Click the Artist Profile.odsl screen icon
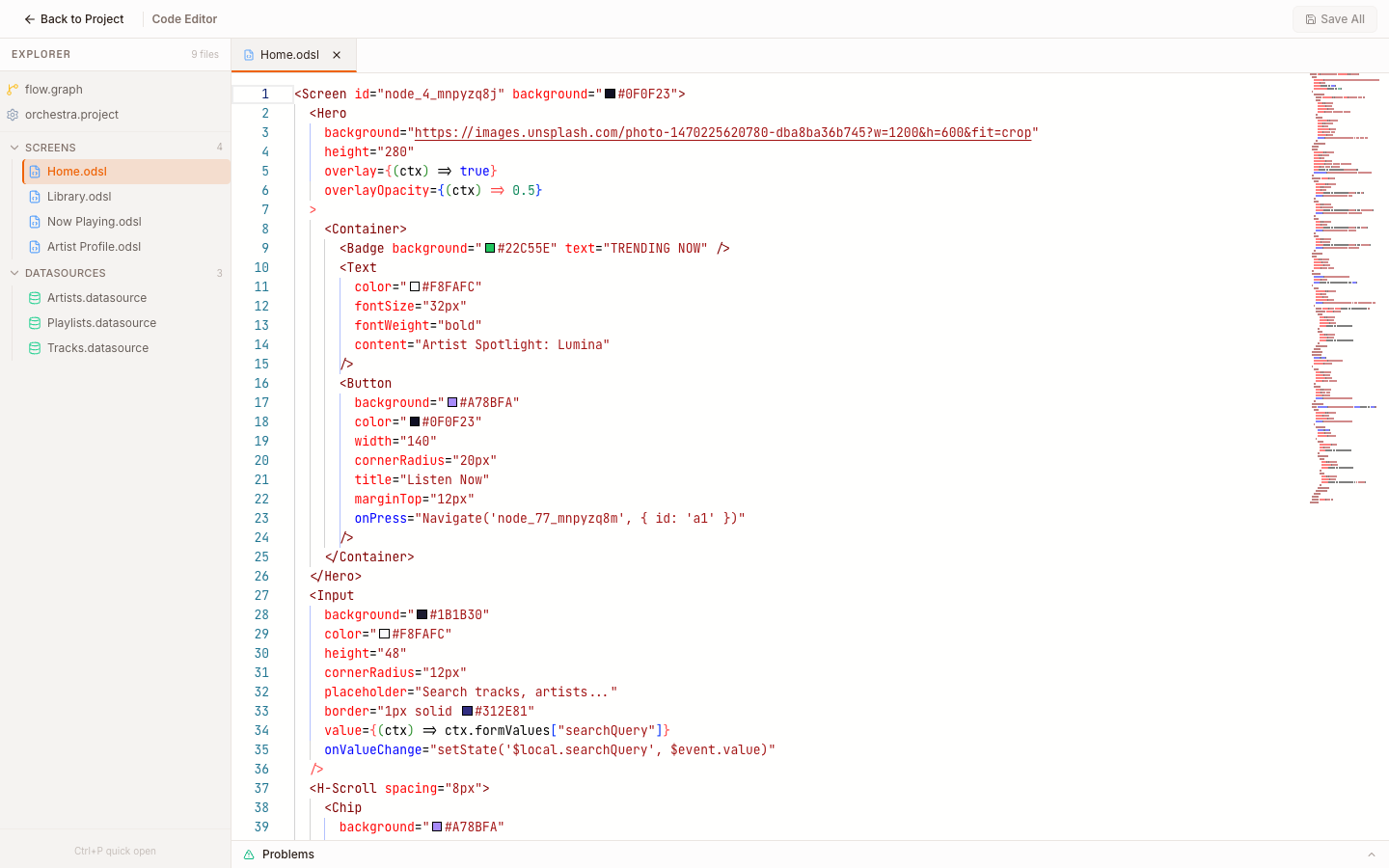 pos(35,246)
